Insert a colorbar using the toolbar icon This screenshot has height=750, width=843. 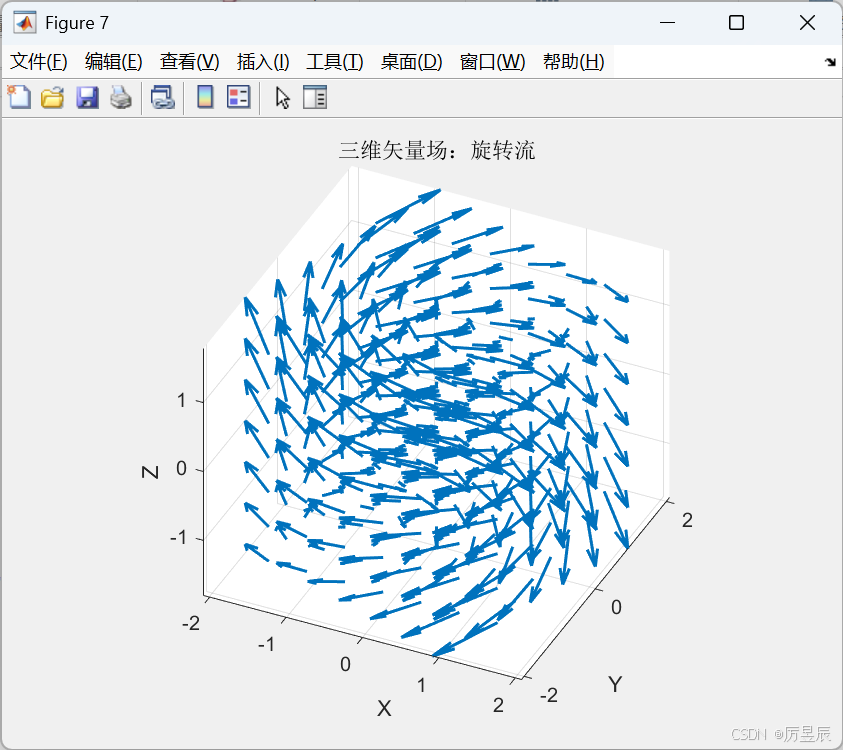pos(205,98)
